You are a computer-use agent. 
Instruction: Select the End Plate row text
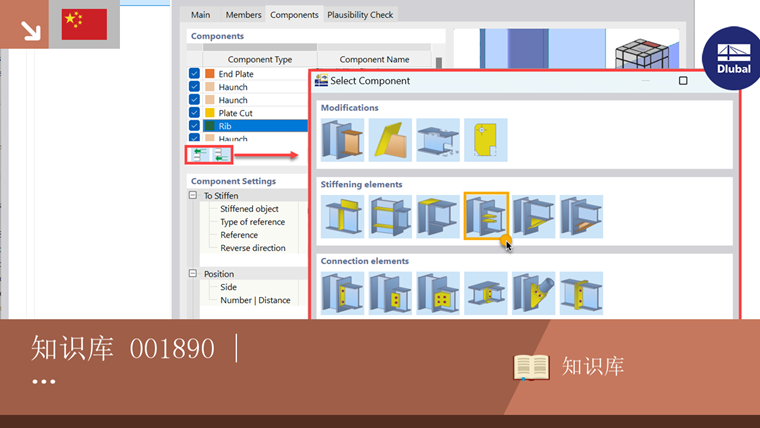click(x=236, y=74)
